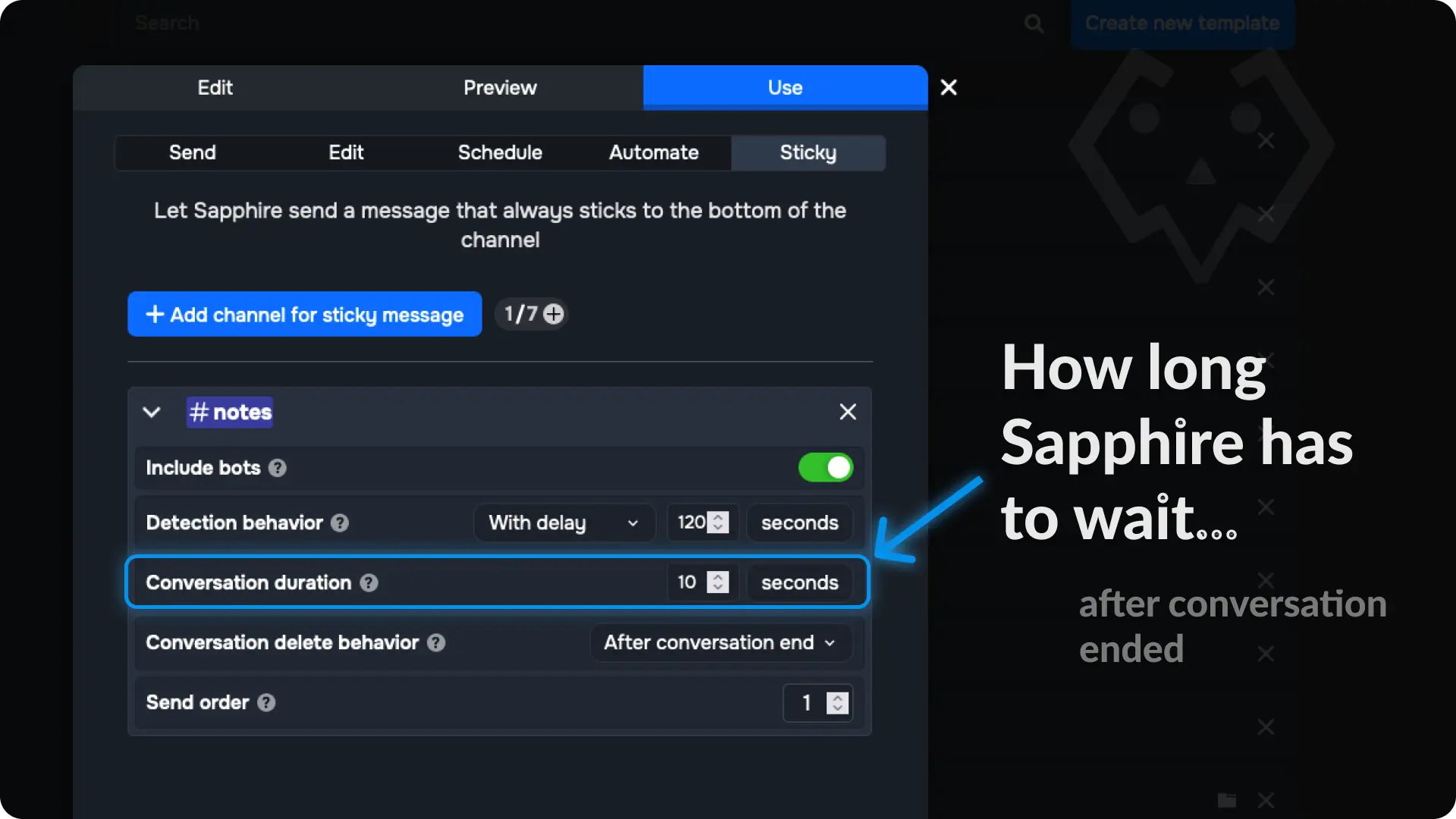Show help for Detection behavior

pyautogui.click(x=340, y=522)
